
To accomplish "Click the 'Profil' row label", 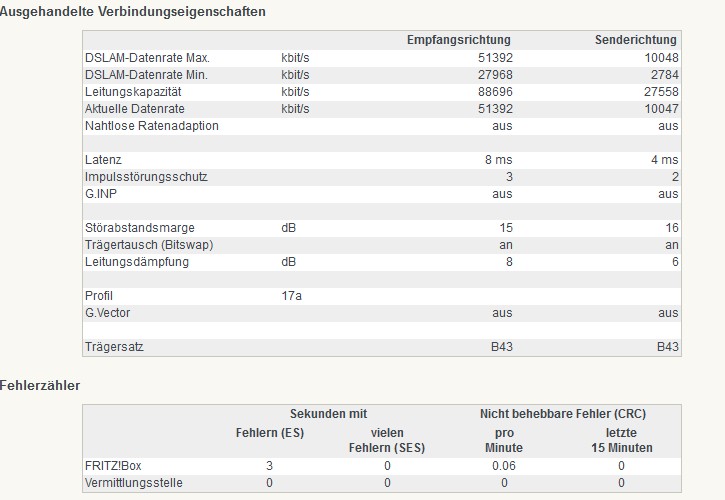I will pos(99,296).
